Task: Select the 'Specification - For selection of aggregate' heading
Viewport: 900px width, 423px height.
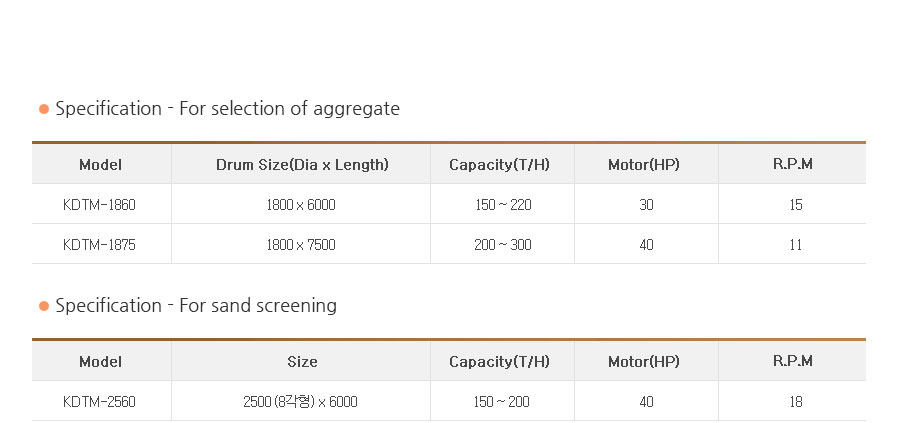Action: pos(227,108)
